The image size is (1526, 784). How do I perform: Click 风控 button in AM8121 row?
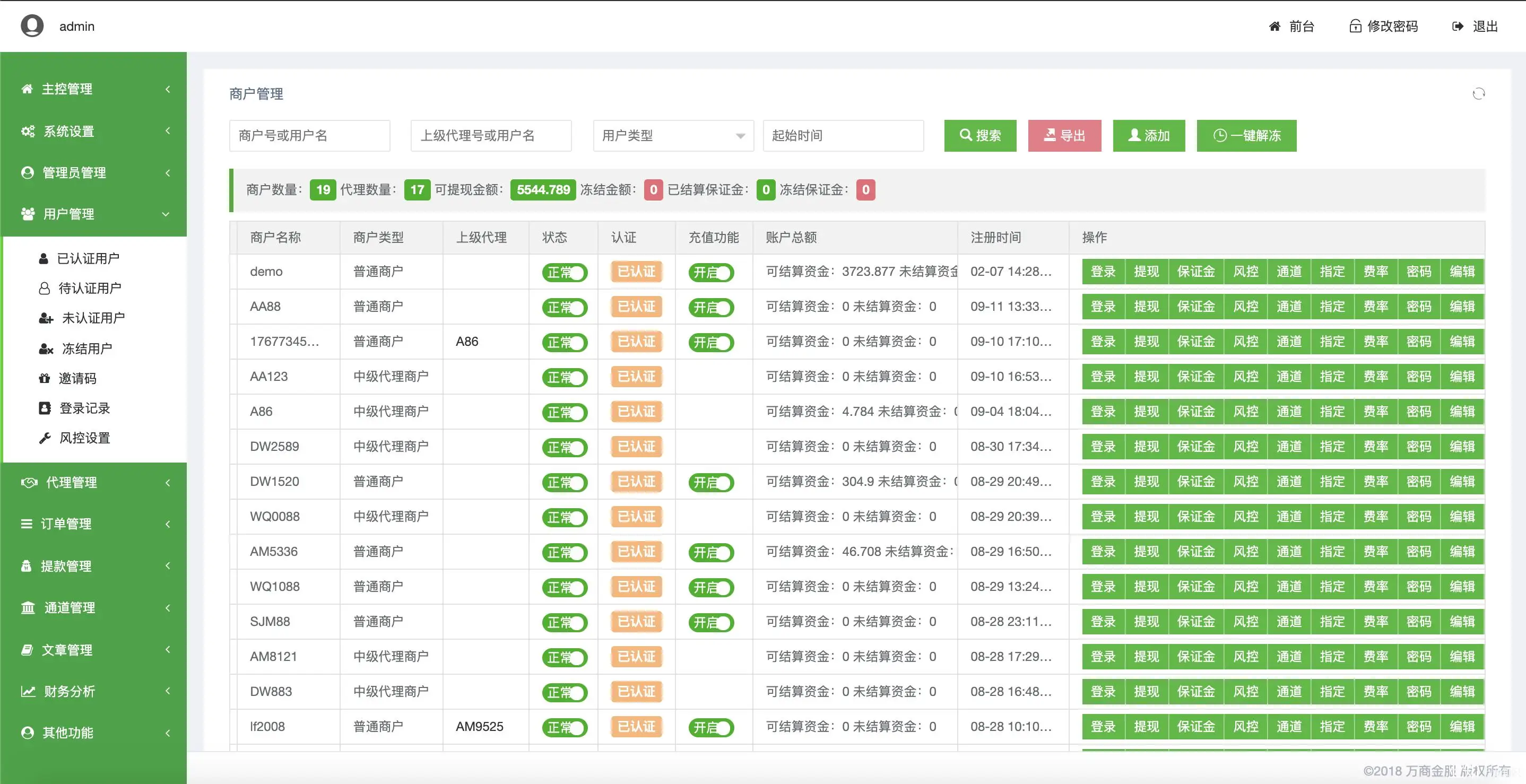coord(1246,657)
